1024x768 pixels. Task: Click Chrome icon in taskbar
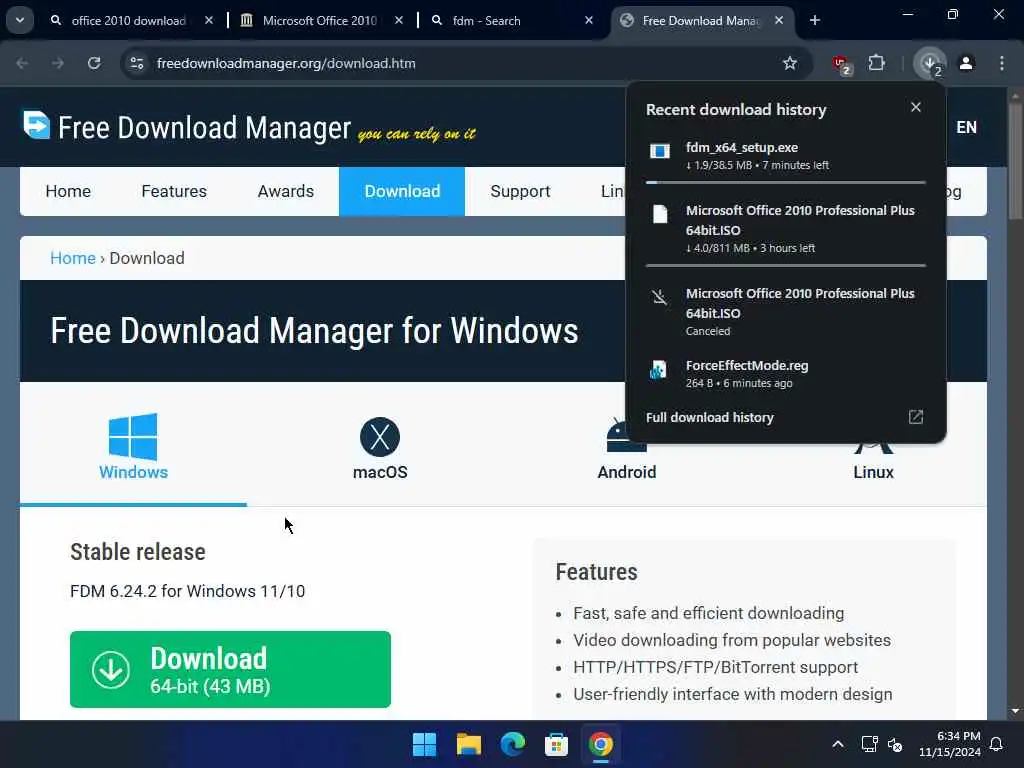coord(600,744)
